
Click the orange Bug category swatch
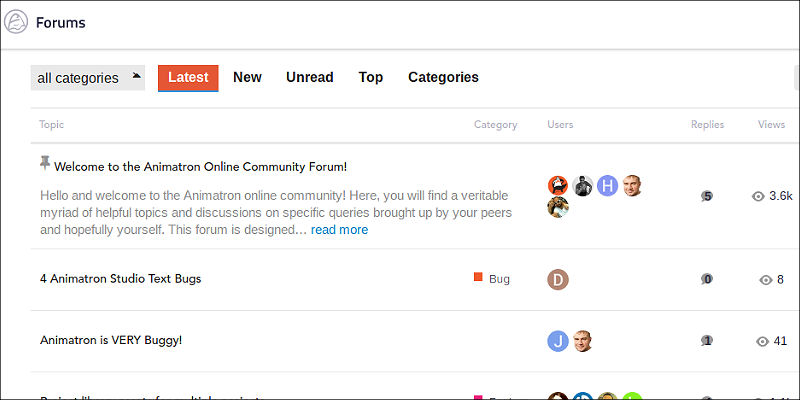coord(478,277)
